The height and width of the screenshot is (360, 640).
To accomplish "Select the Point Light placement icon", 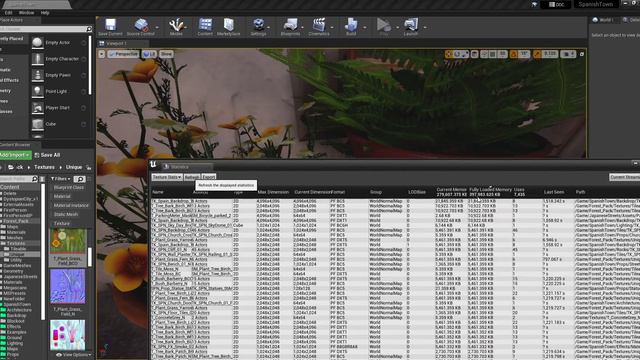I will point(38,91).
